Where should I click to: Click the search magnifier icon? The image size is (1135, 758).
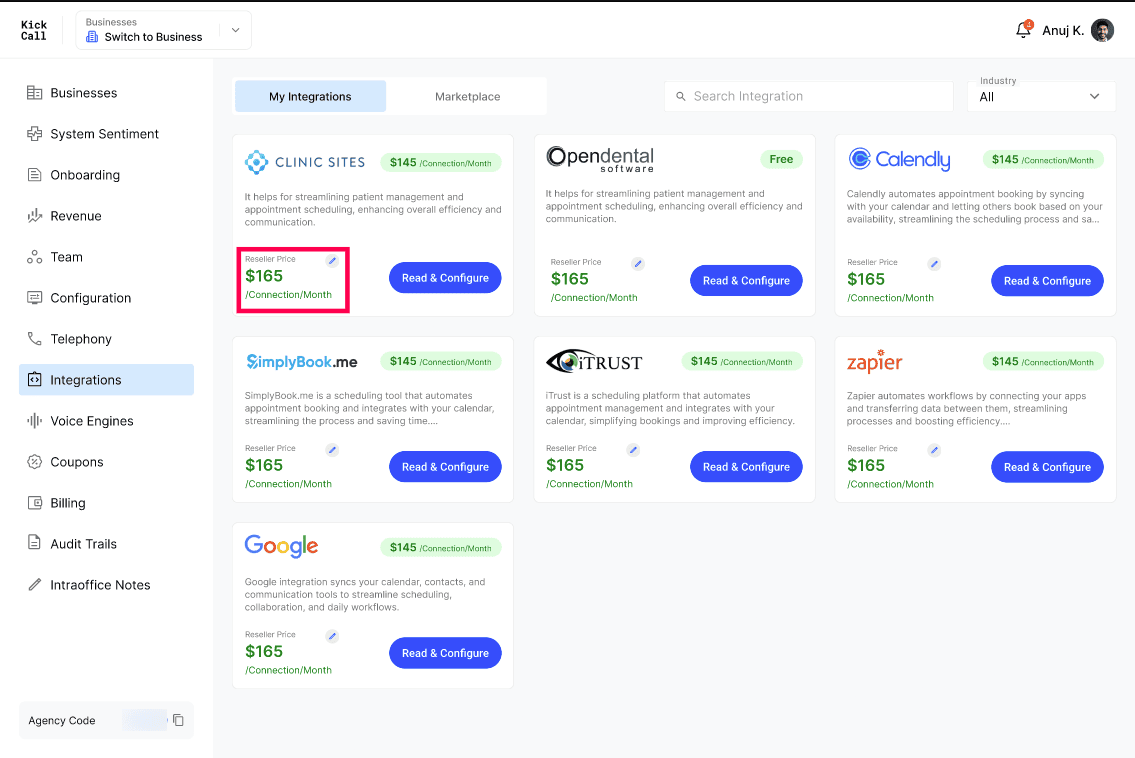(x=680, y=96)
